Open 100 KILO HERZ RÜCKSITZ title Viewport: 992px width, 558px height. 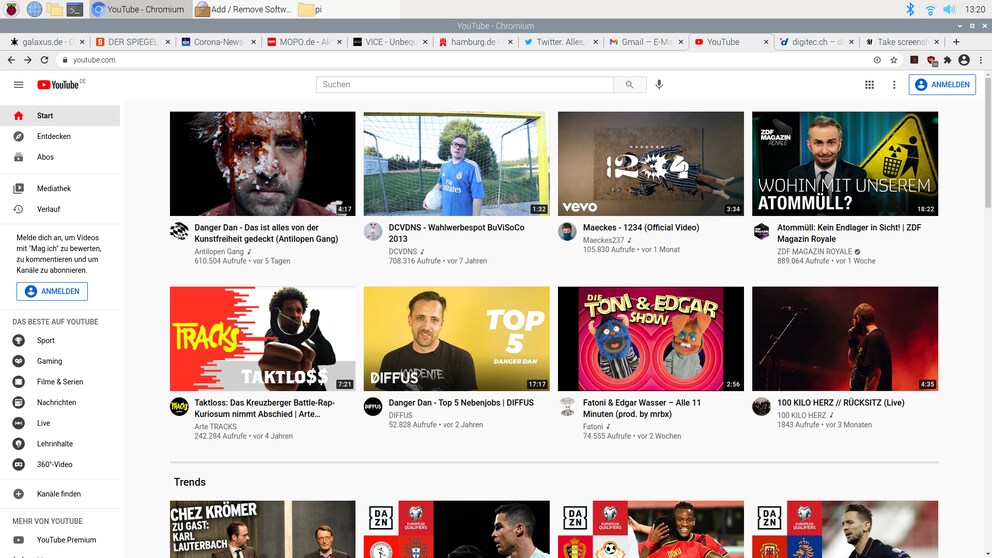coord(841,402)
